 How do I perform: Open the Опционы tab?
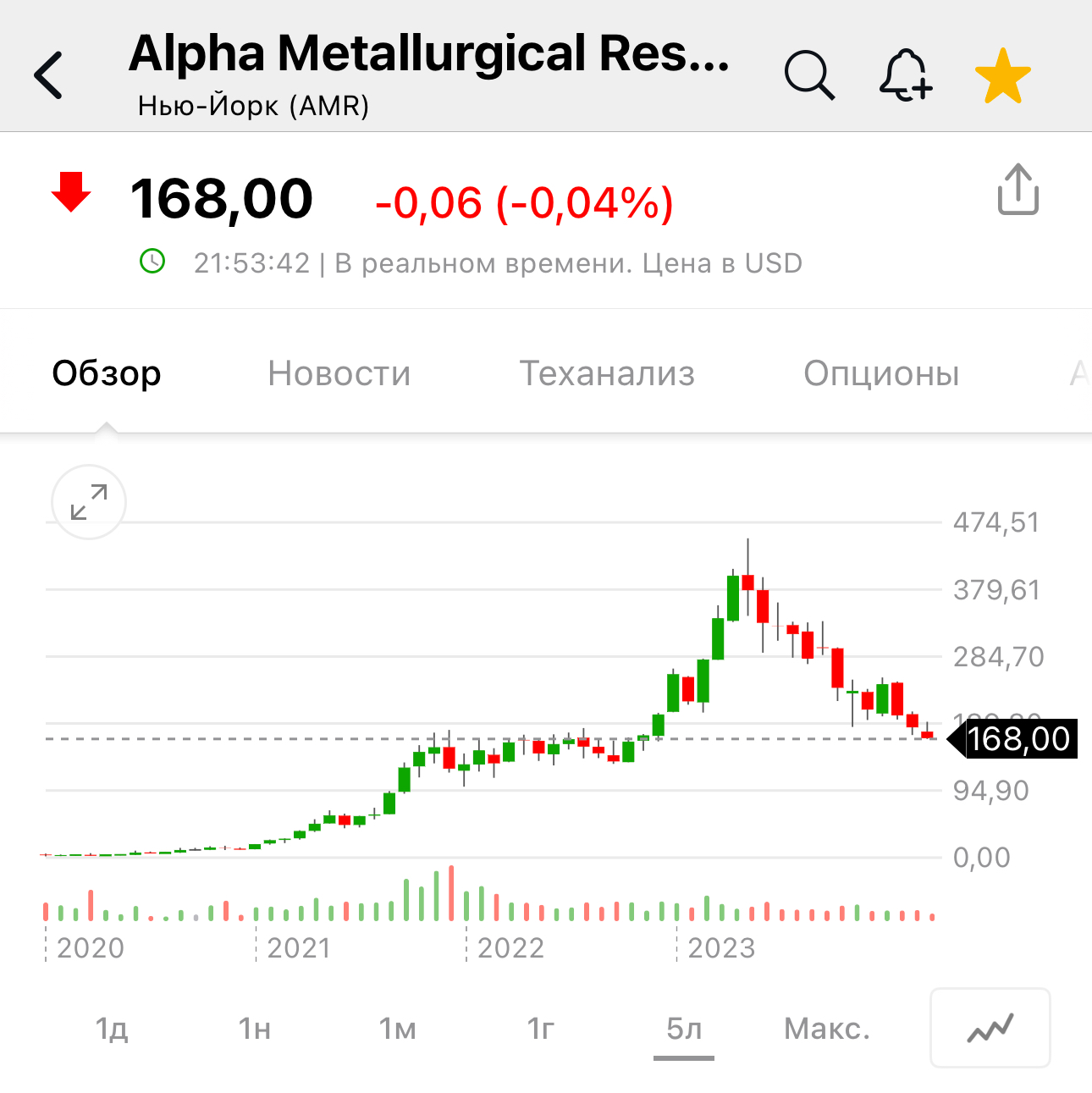pos(881,373)
